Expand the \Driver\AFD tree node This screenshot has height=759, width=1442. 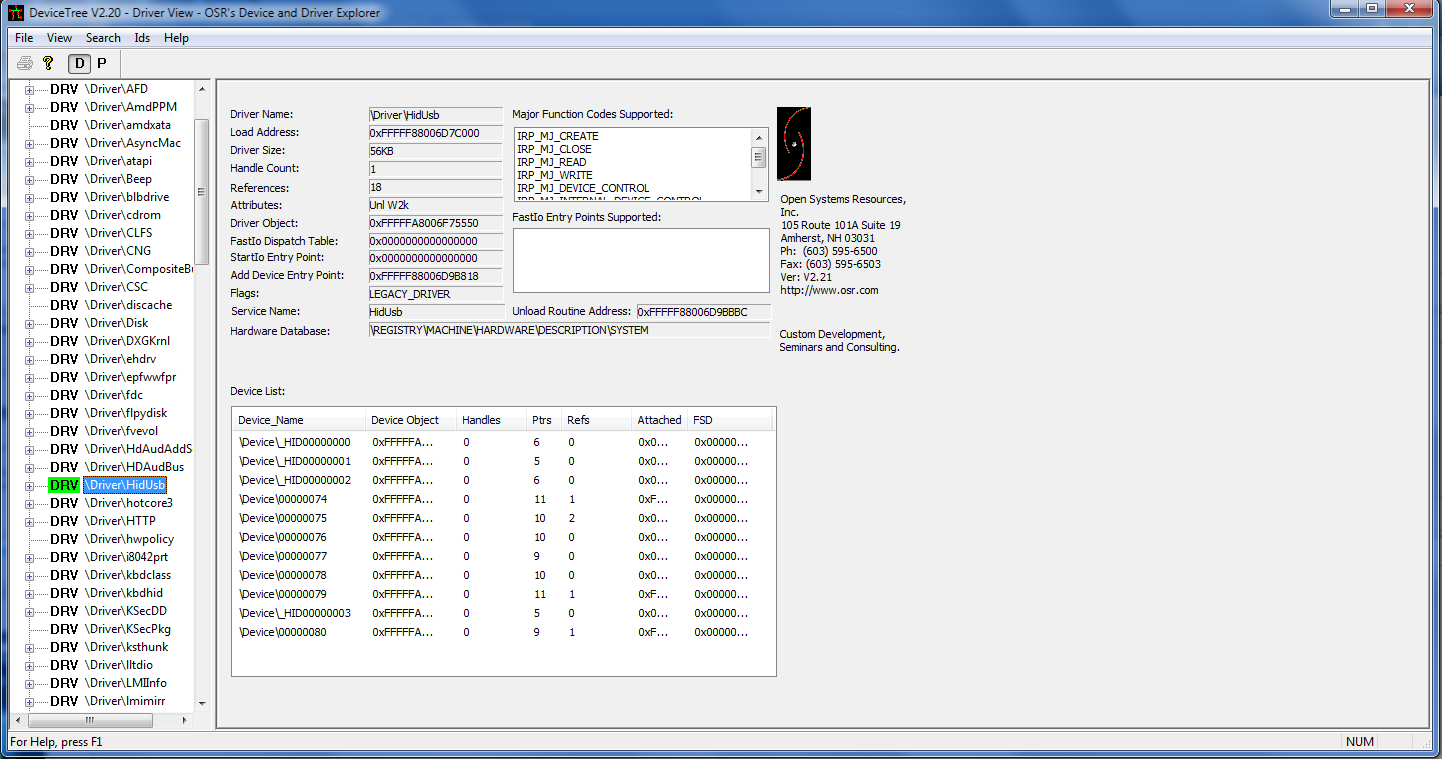(29, 90)
